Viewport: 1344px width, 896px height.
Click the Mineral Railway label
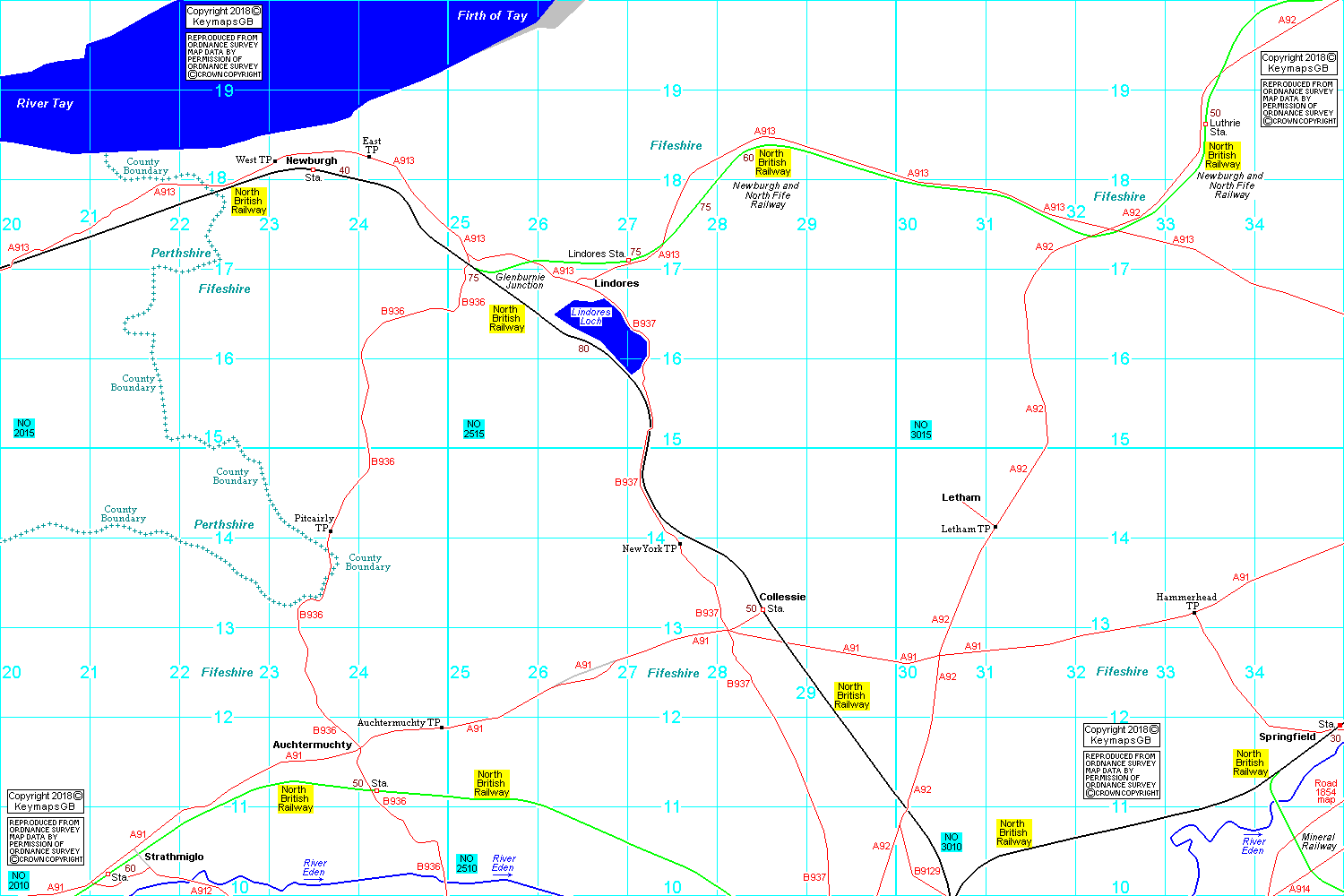coord(1319,841)
